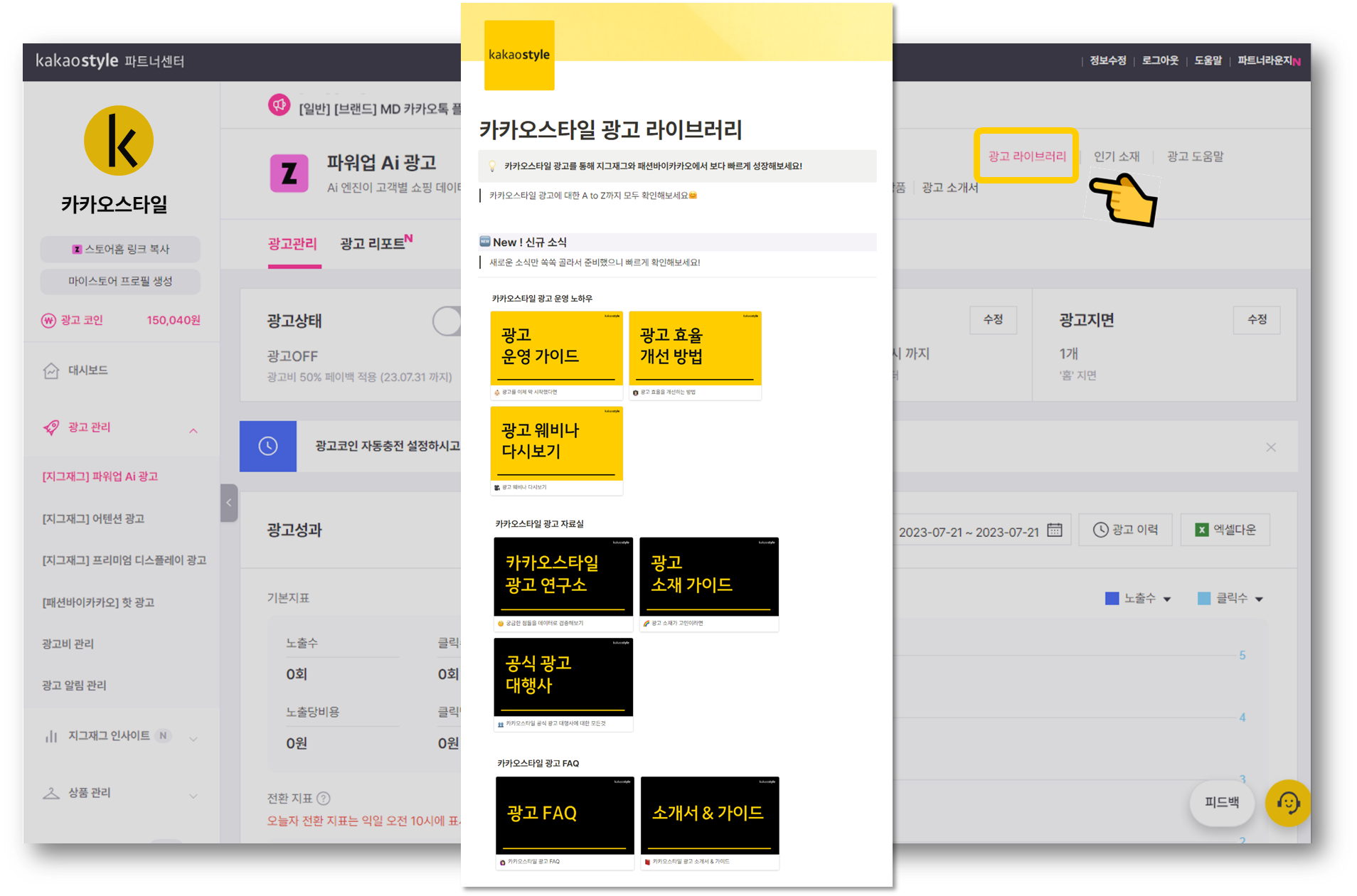
Task: Click the kakaostyle yellow logo in library page
Action: pos(519,55)
